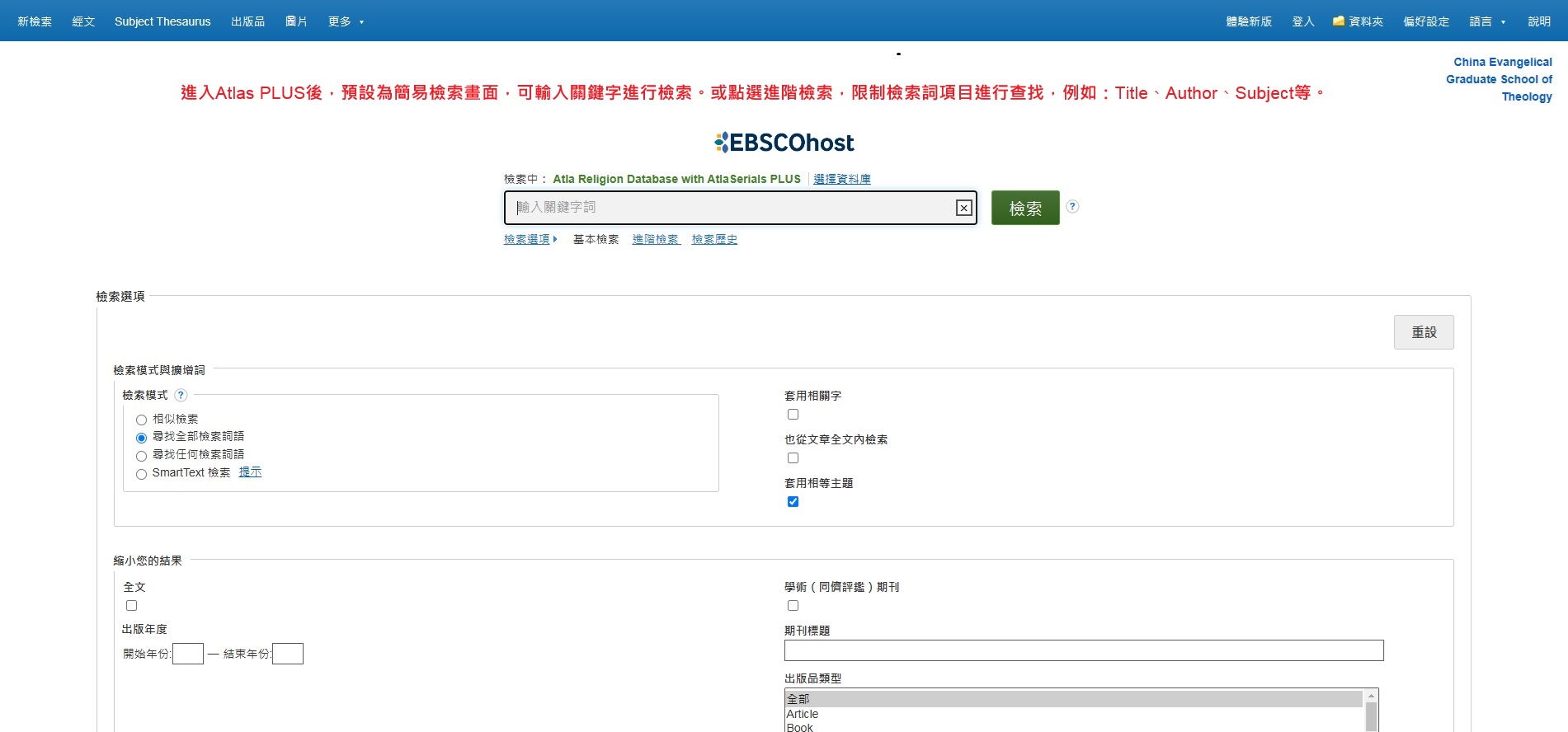1568x732 pixels.
Task: Select 尋找全部檢索詞語 radio option
Action: [141, 438]
